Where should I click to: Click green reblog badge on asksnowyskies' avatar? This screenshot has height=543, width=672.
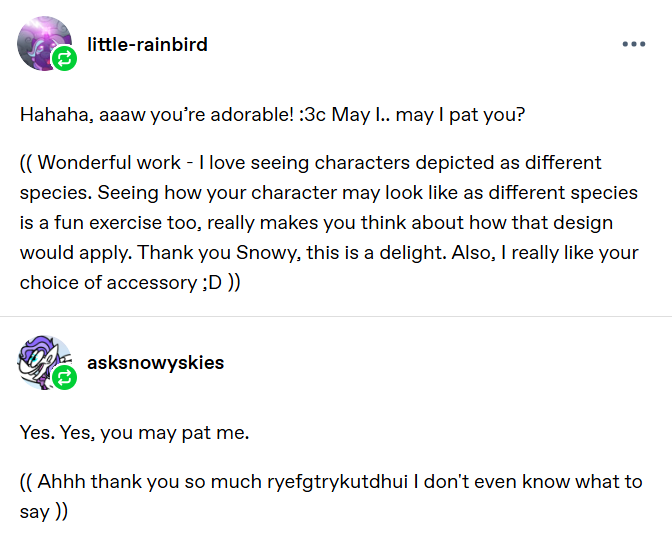point(65,378)
